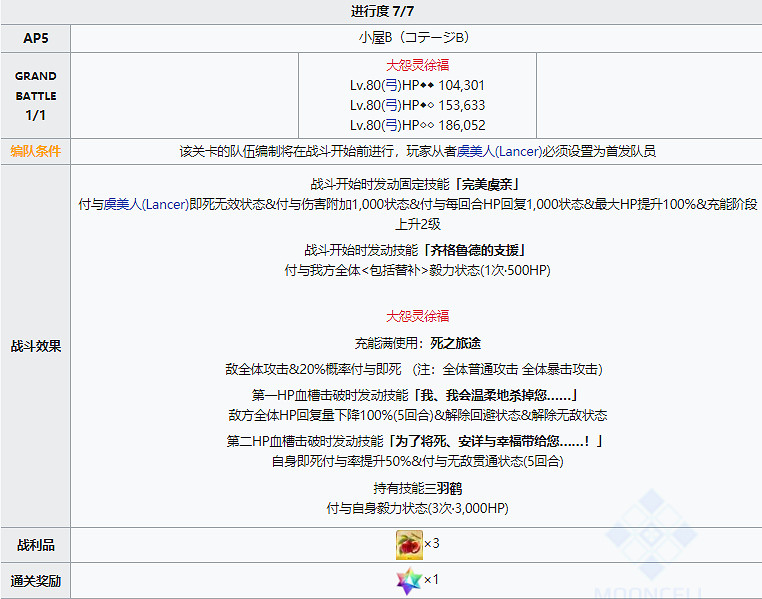762x599 pixels.
Task: Click the 弓 class link on the 104,301 HP line
Action: 391,85
